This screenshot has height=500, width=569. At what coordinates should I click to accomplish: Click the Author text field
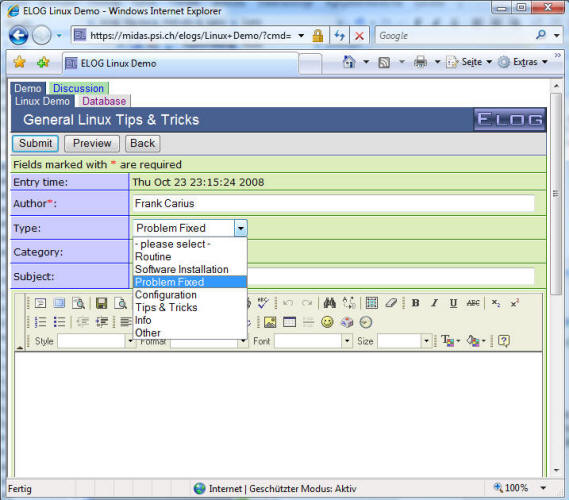click(333, 204)
